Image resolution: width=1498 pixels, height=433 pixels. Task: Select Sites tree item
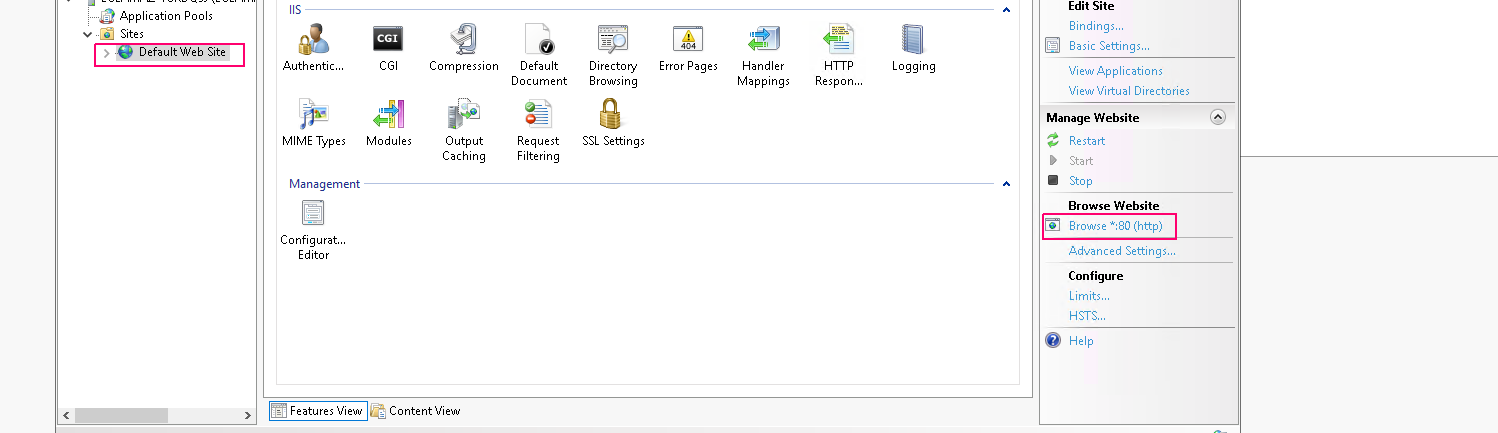pyautogui.click(x=132, y=34)
